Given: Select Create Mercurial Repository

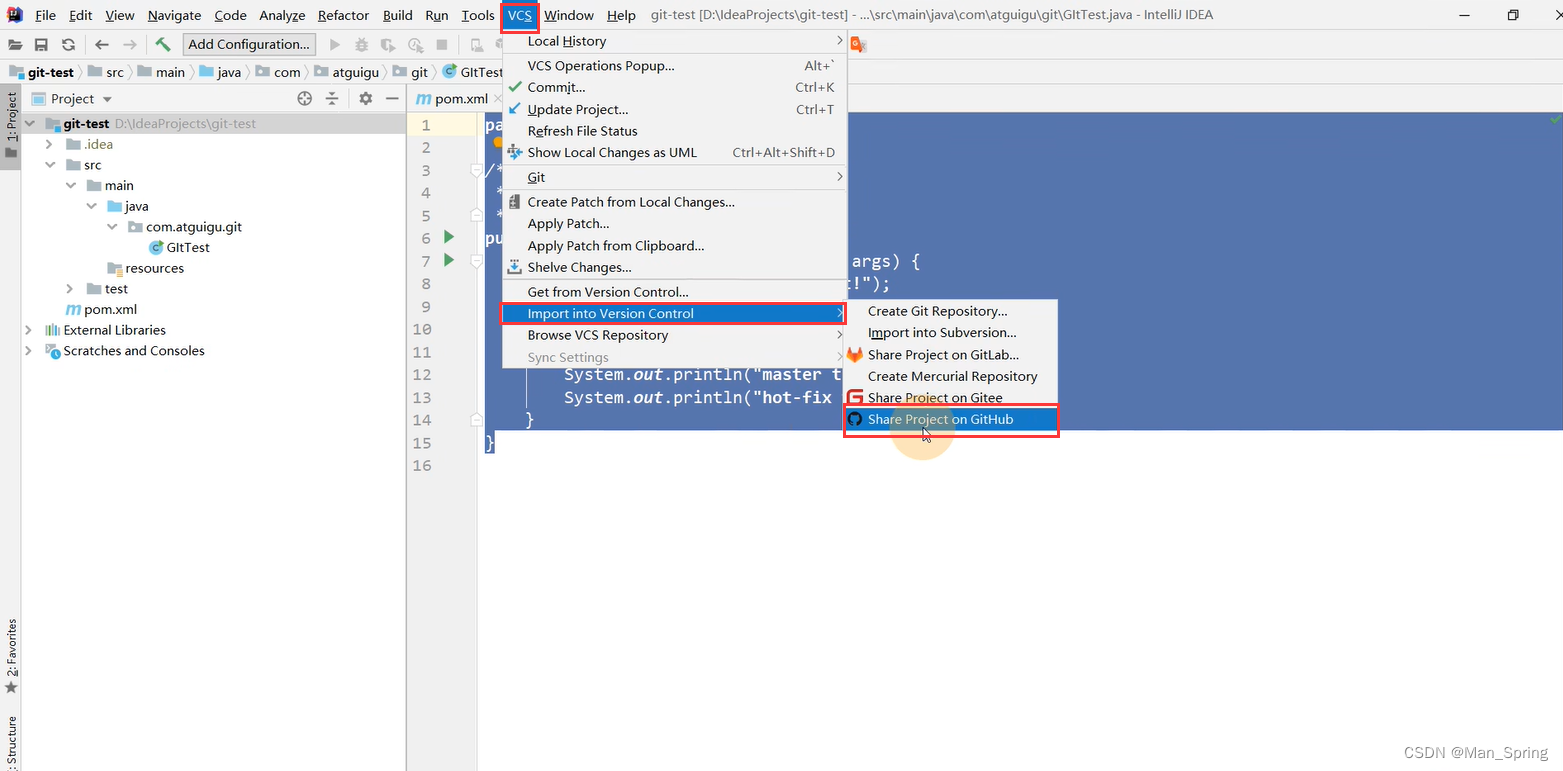Looking at the screenshot, I should pos(950,376).
